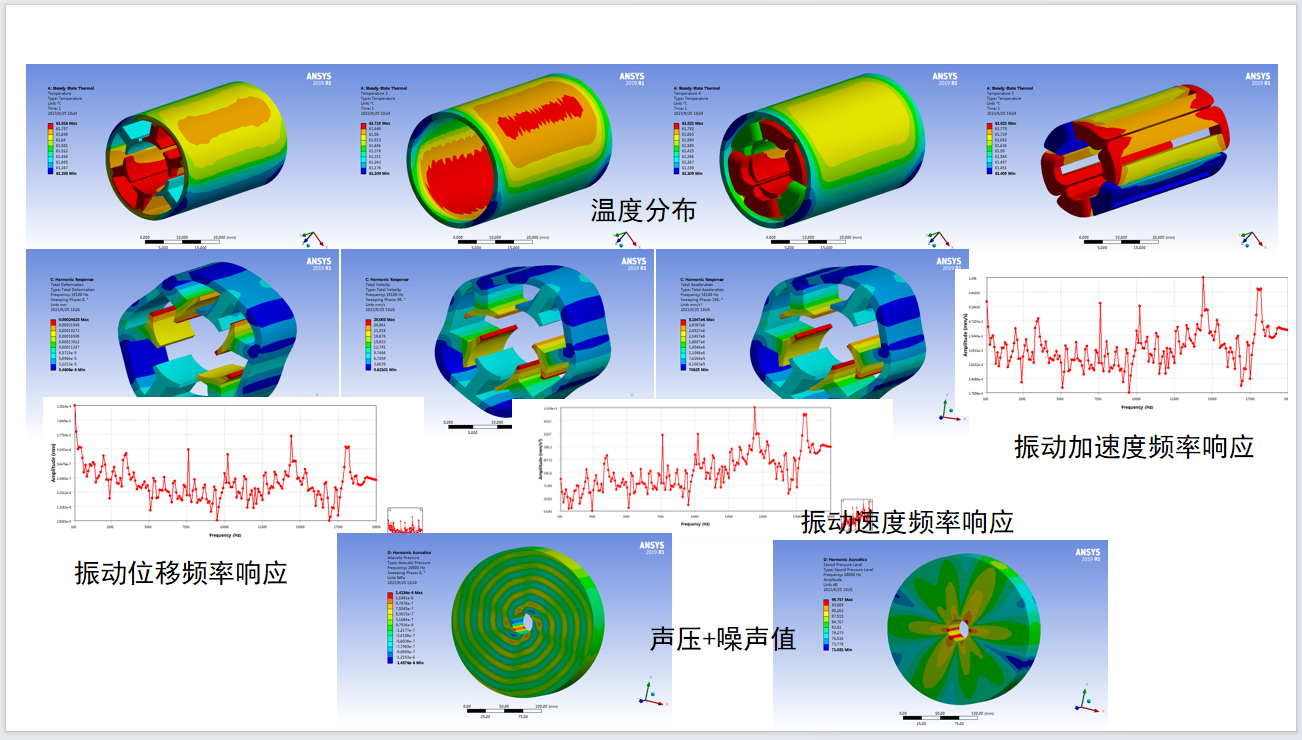
Task: Click the ANSYS logo on the Sound Pressure Level image
Action: [x=1087, y=554]
